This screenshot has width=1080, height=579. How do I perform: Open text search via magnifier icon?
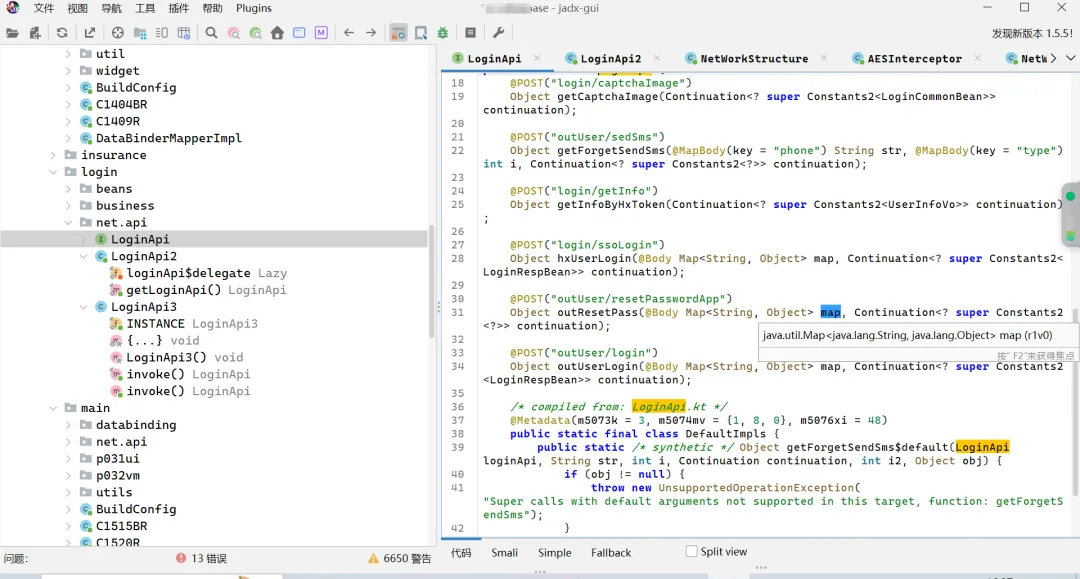[211, 33]
